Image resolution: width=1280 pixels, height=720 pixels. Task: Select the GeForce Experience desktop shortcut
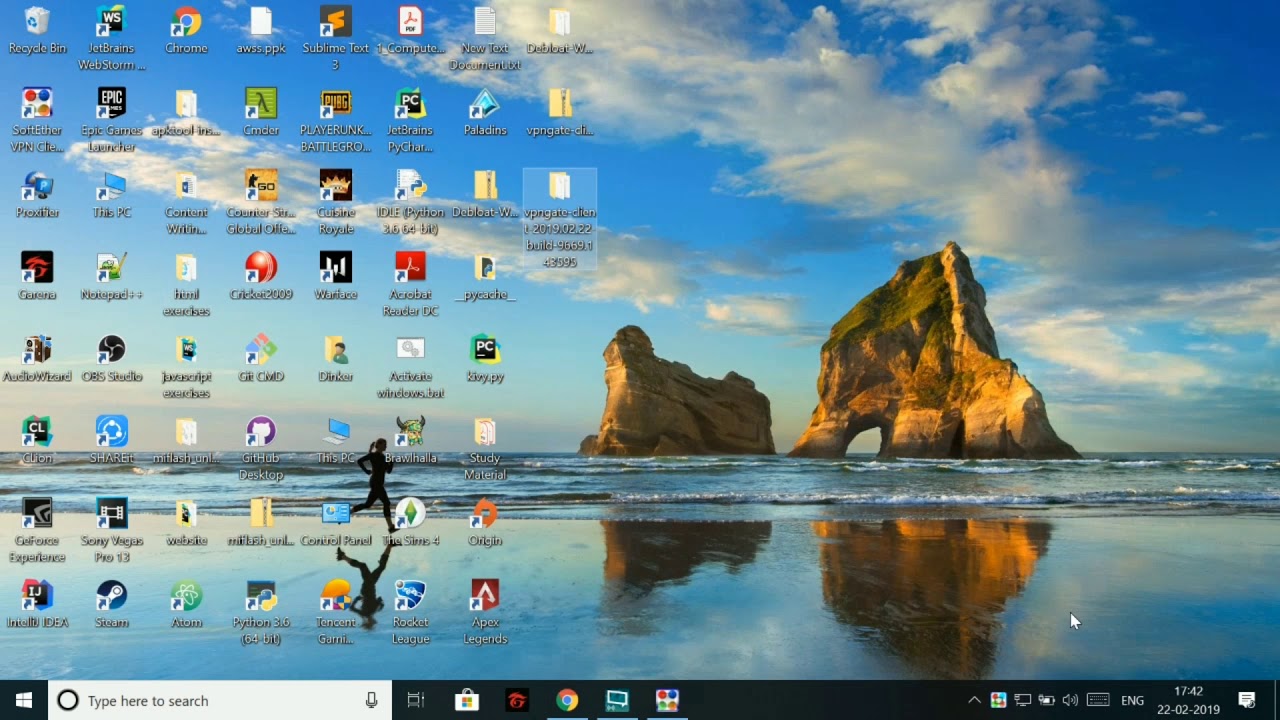point(37,530)
